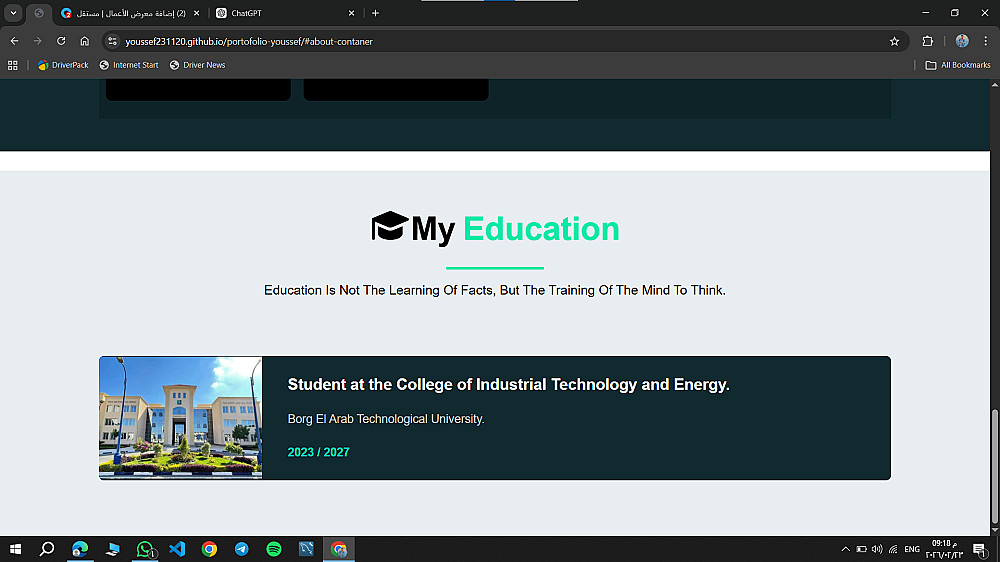Open the notification center icon
The height and width of the screenshot is (562, 1000).
pyautogui.click(x=980, y=549)
